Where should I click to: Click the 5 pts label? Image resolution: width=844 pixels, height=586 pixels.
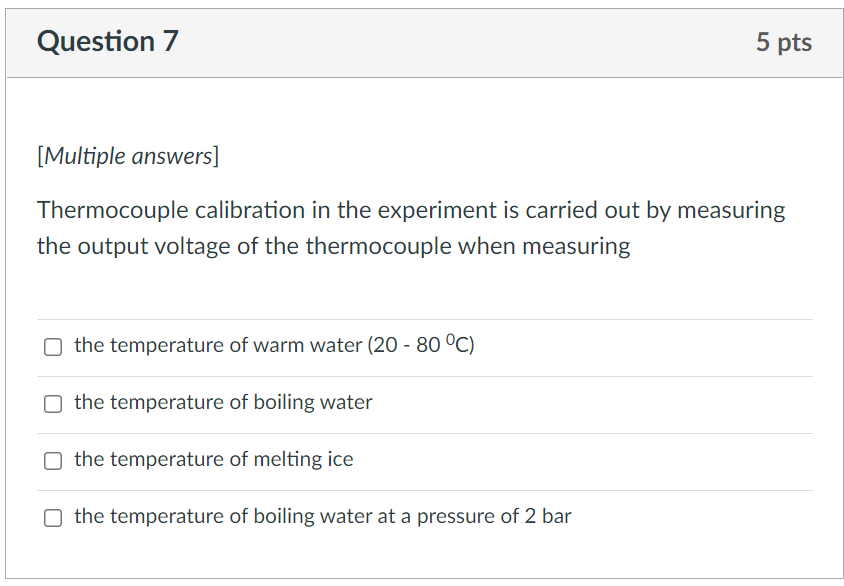(x=784, y=42)
